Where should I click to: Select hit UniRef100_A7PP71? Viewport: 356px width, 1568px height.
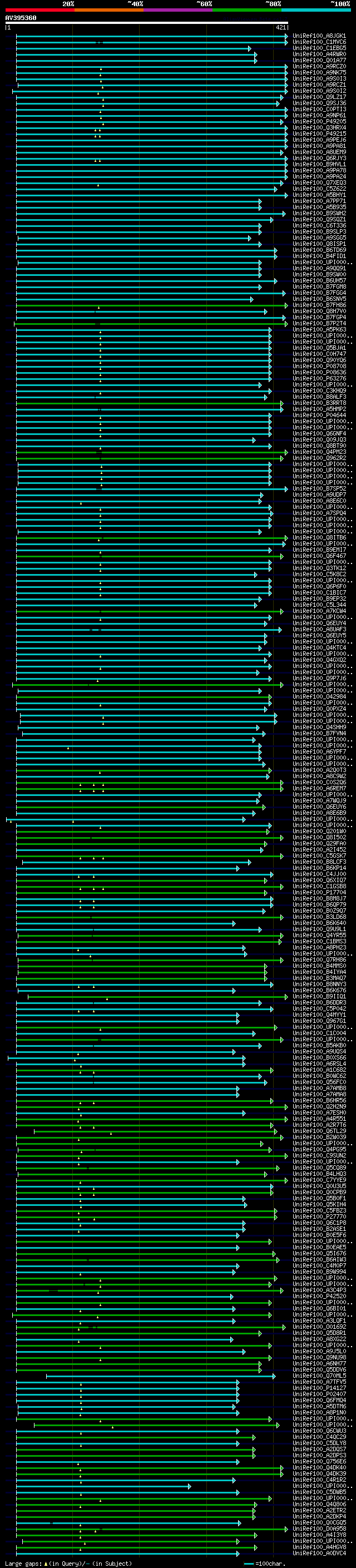[319, 201]
